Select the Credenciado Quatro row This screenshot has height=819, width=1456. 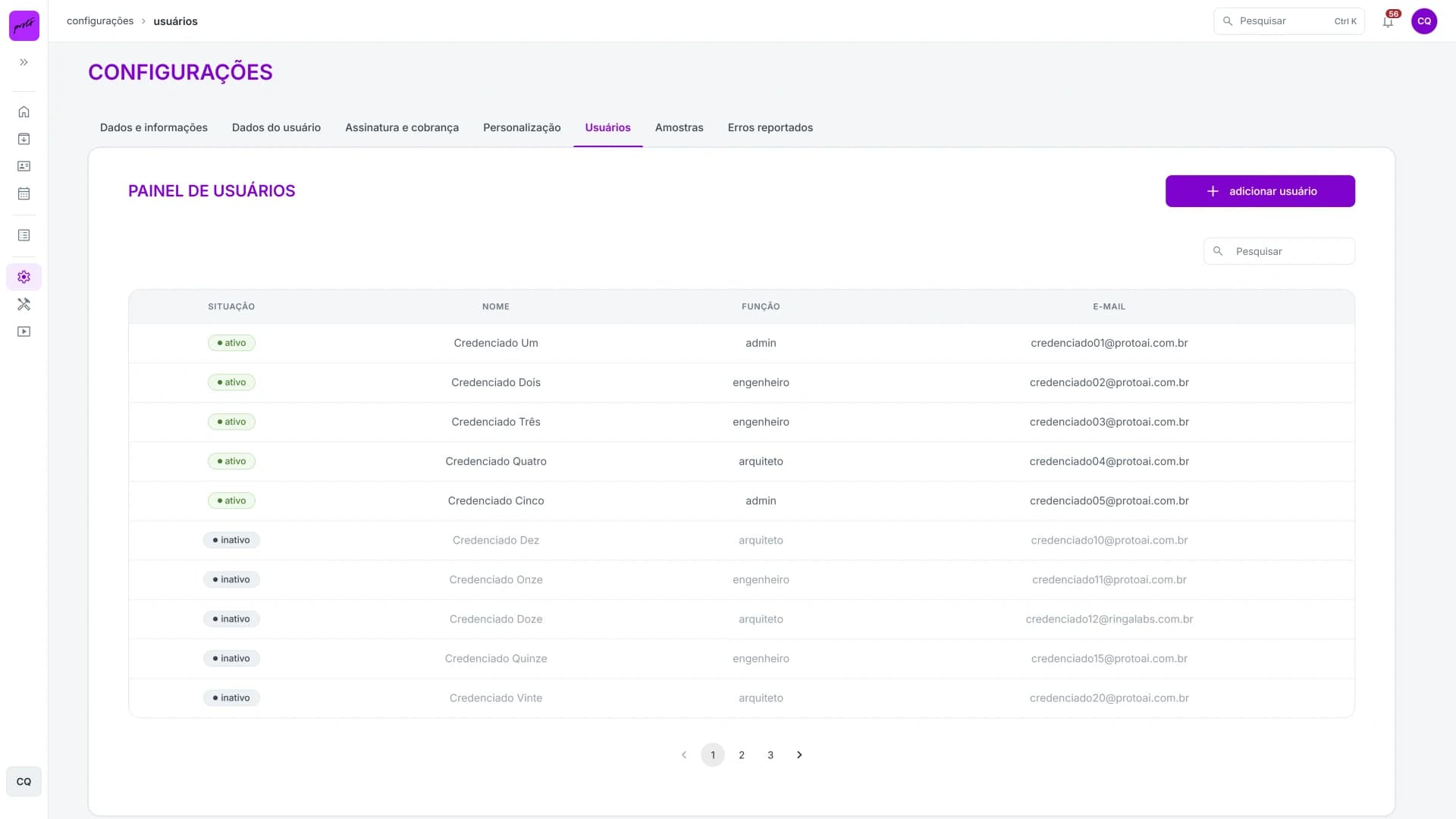click(741, 461)
